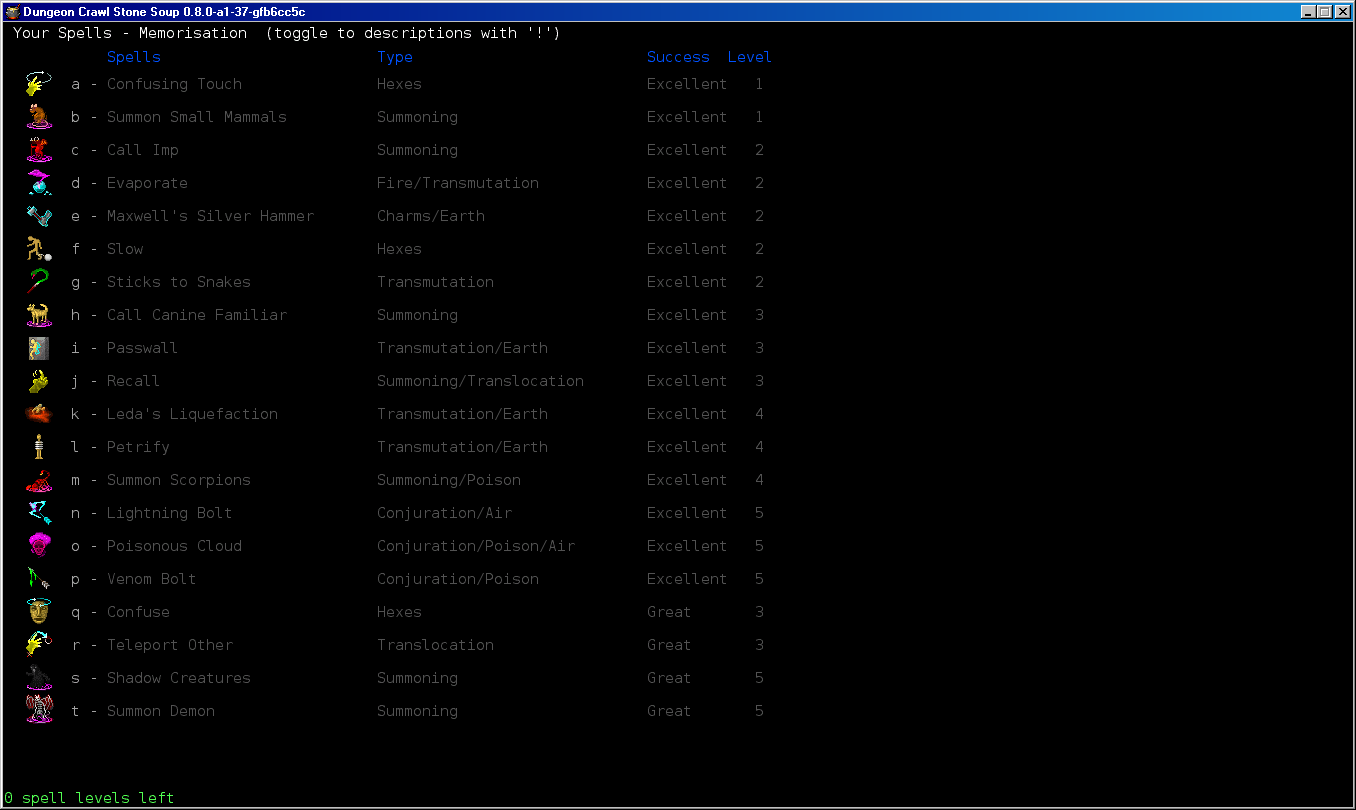Select the Summon Scorpions icon
This screenshot has height=810, width=1356.
point(39,480)
